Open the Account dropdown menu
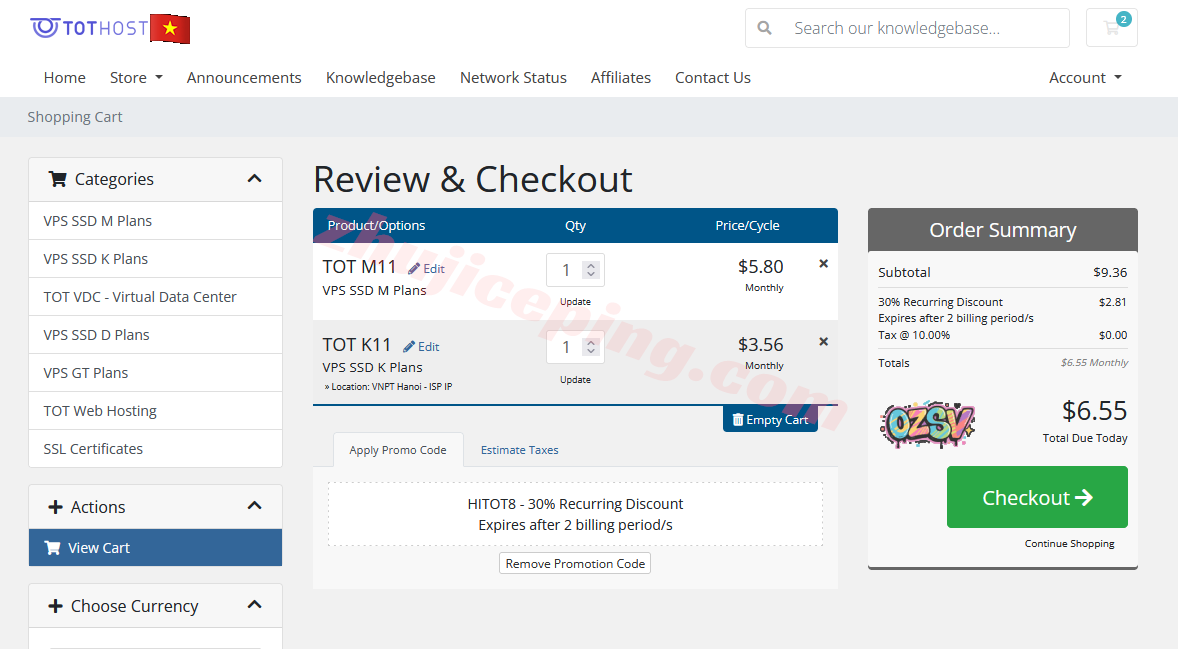Image resolution: width=1178 pixels, height=649 pixels. tap(1085, 78)
